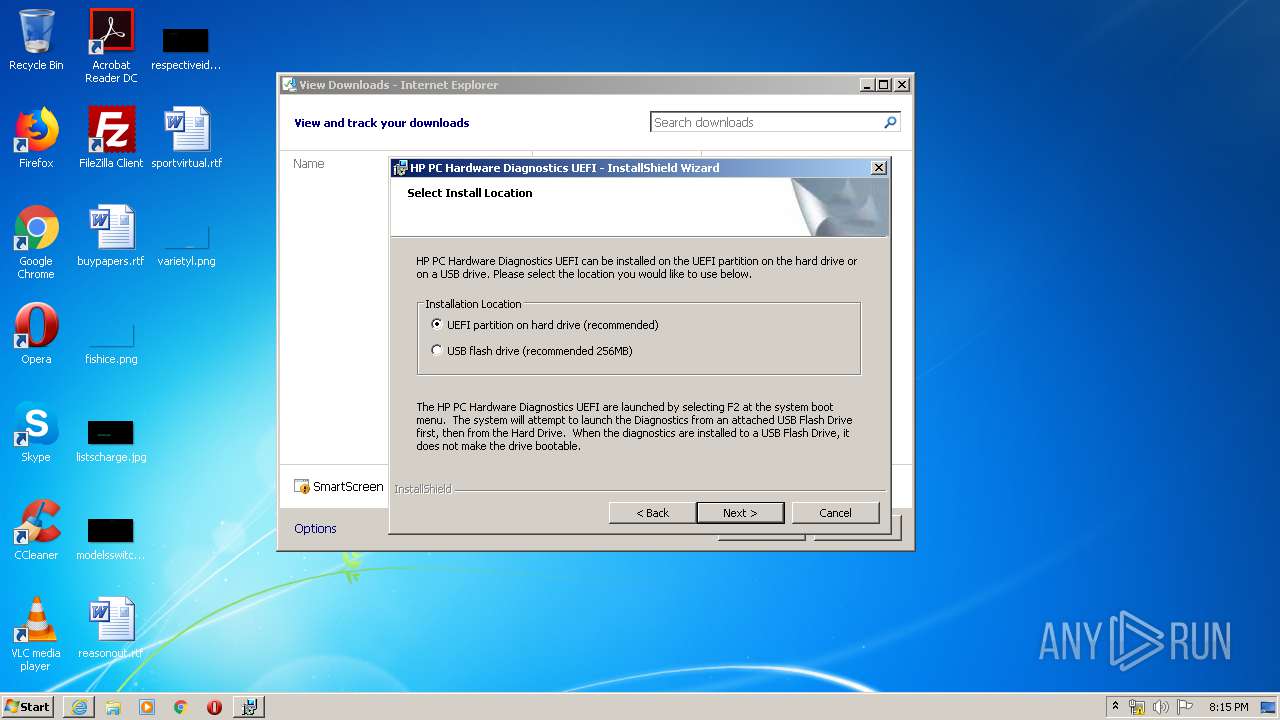Open VLC media player shortcut
Viewport: 1280px width, 720px height.
[x=36, y=634]
